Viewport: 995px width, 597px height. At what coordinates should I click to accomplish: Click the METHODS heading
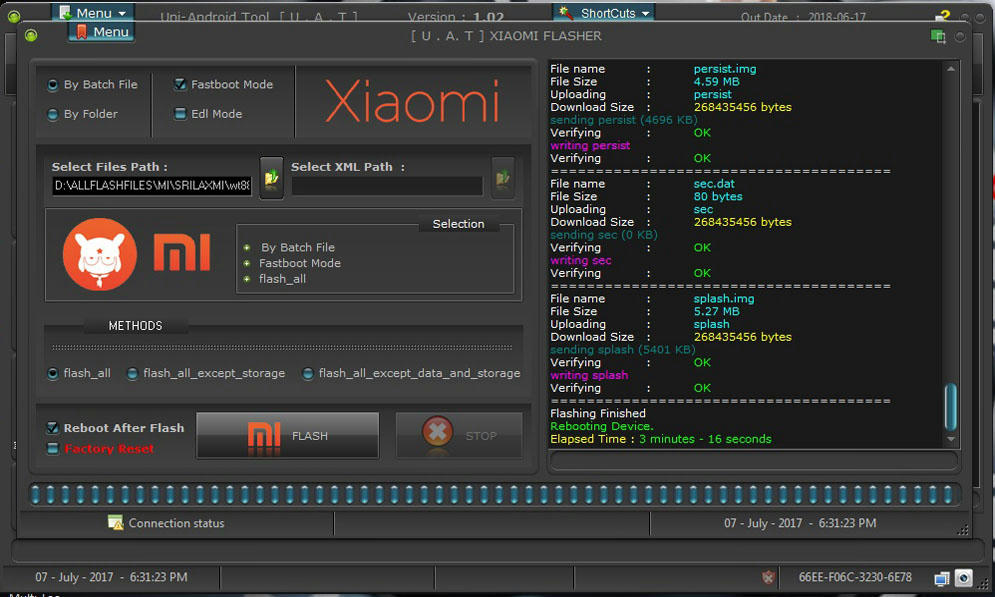[x=135, y=325]
